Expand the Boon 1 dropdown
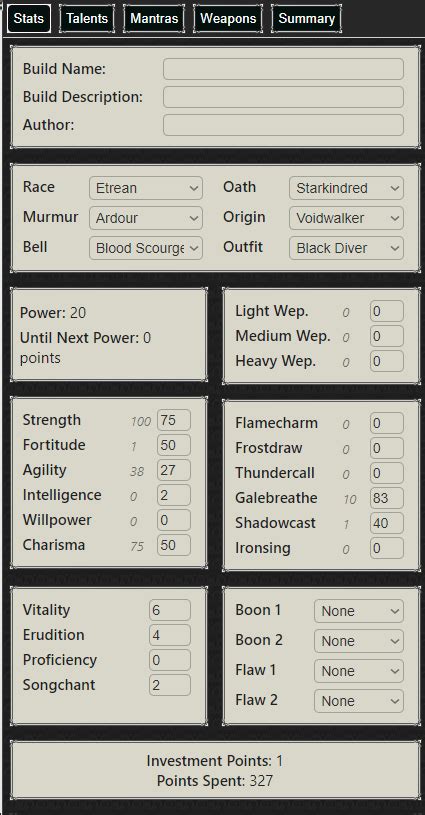 [x=359, y=611]
